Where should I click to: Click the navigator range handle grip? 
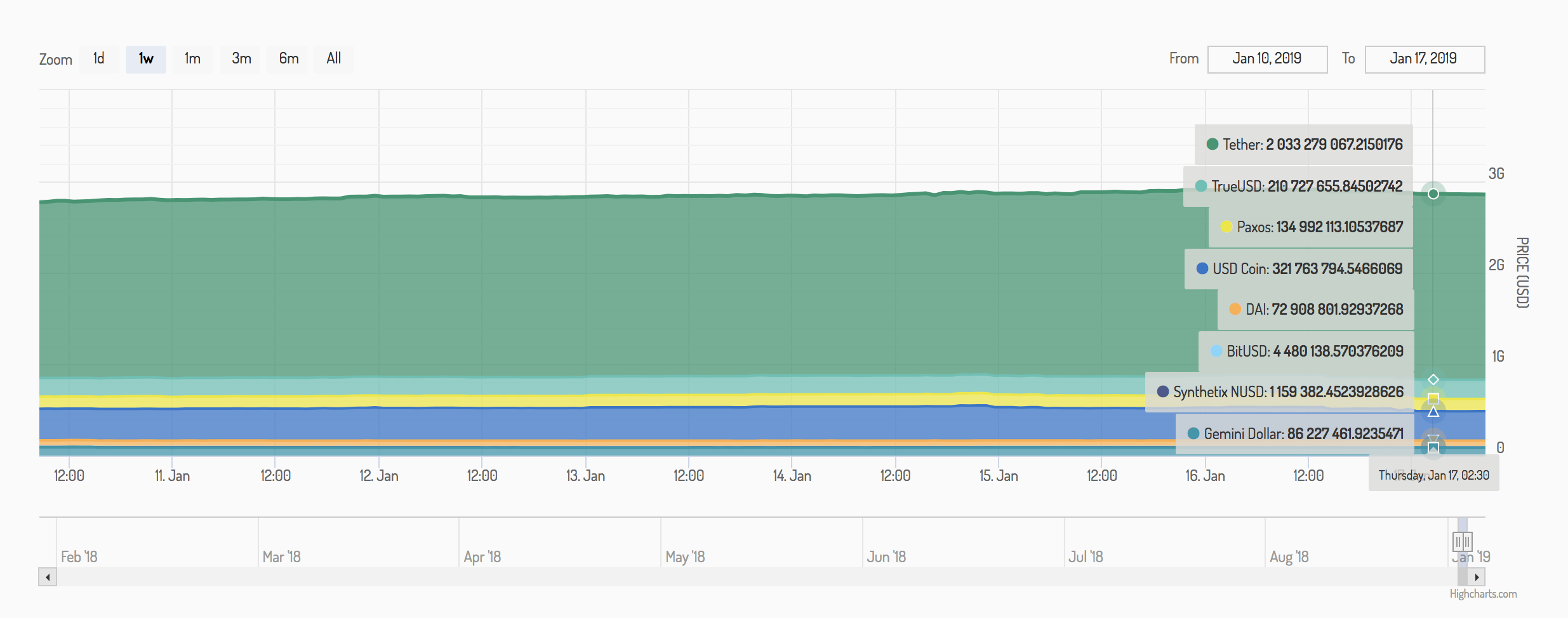point(1463,542)
